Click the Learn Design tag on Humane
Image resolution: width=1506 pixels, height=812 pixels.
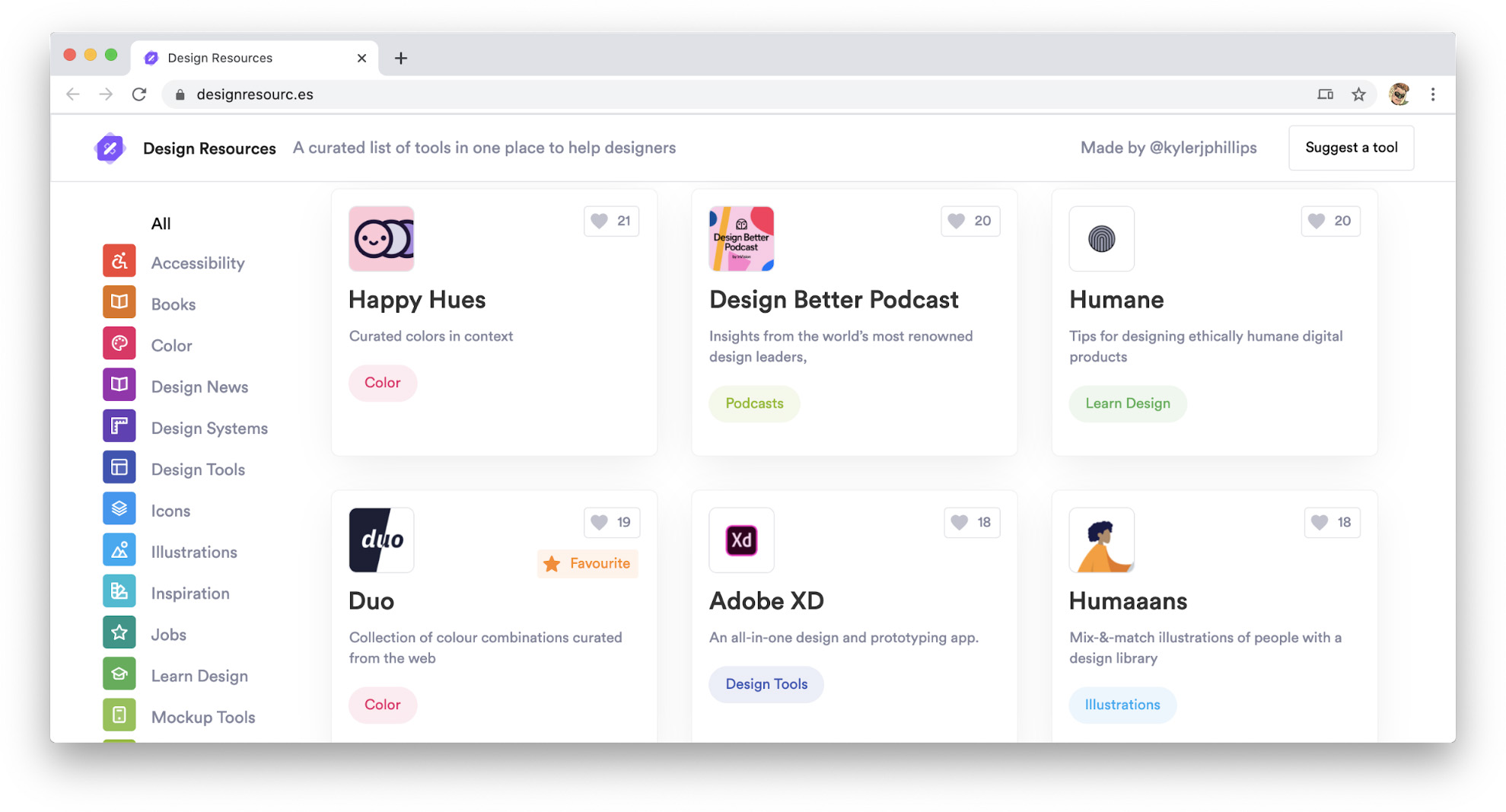1128,403
